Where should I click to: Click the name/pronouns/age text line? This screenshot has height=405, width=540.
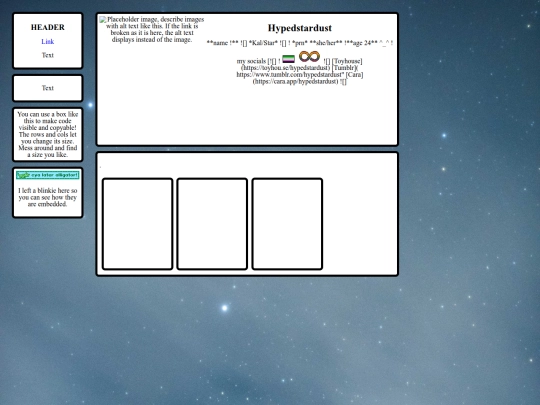[x=300, y=43]
